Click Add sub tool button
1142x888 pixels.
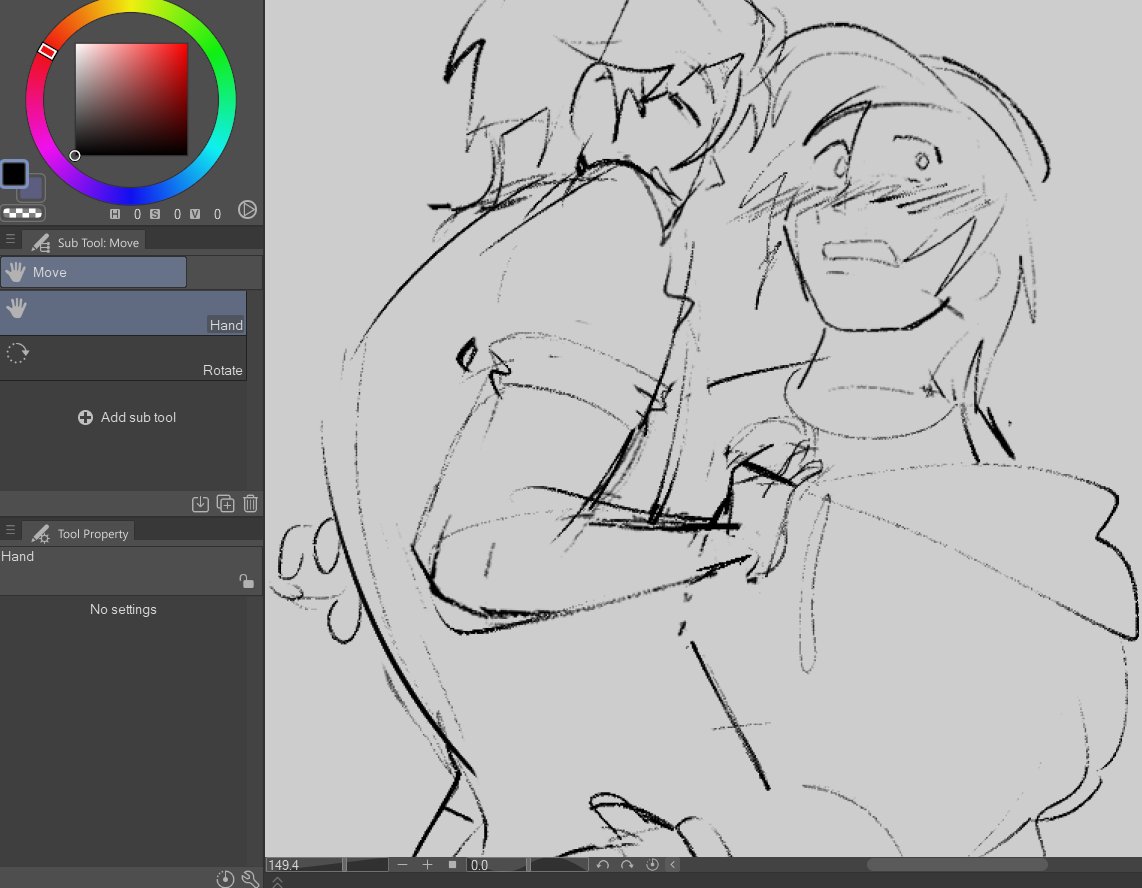(127, 417)
